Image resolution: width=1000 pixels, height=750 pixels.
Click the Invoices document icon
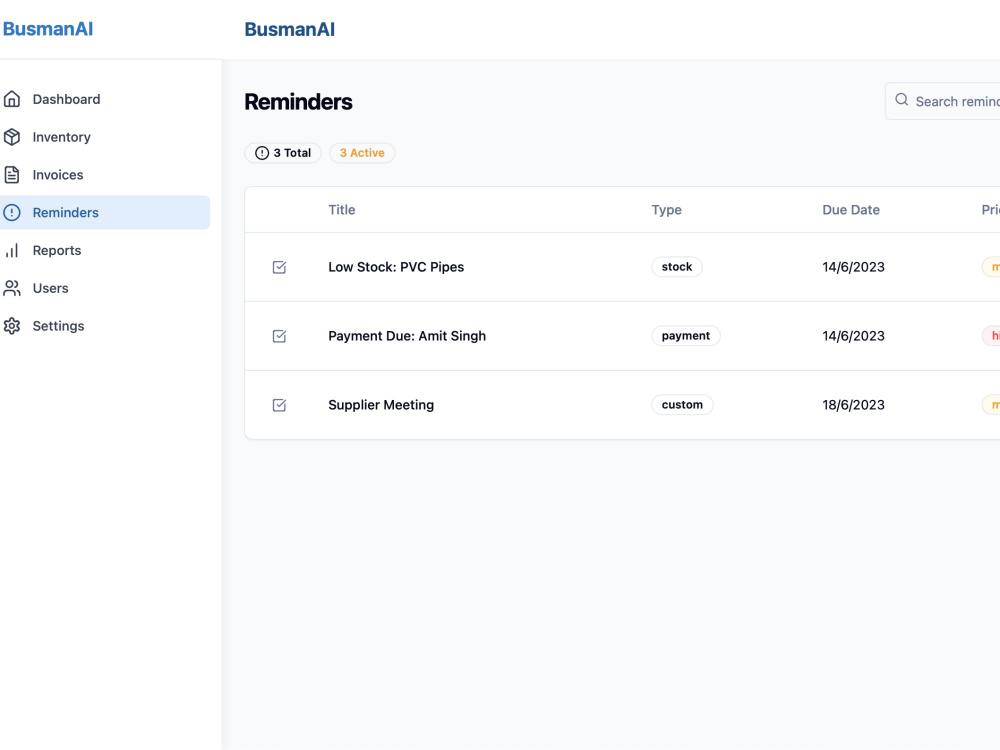(x=11, y=174)
